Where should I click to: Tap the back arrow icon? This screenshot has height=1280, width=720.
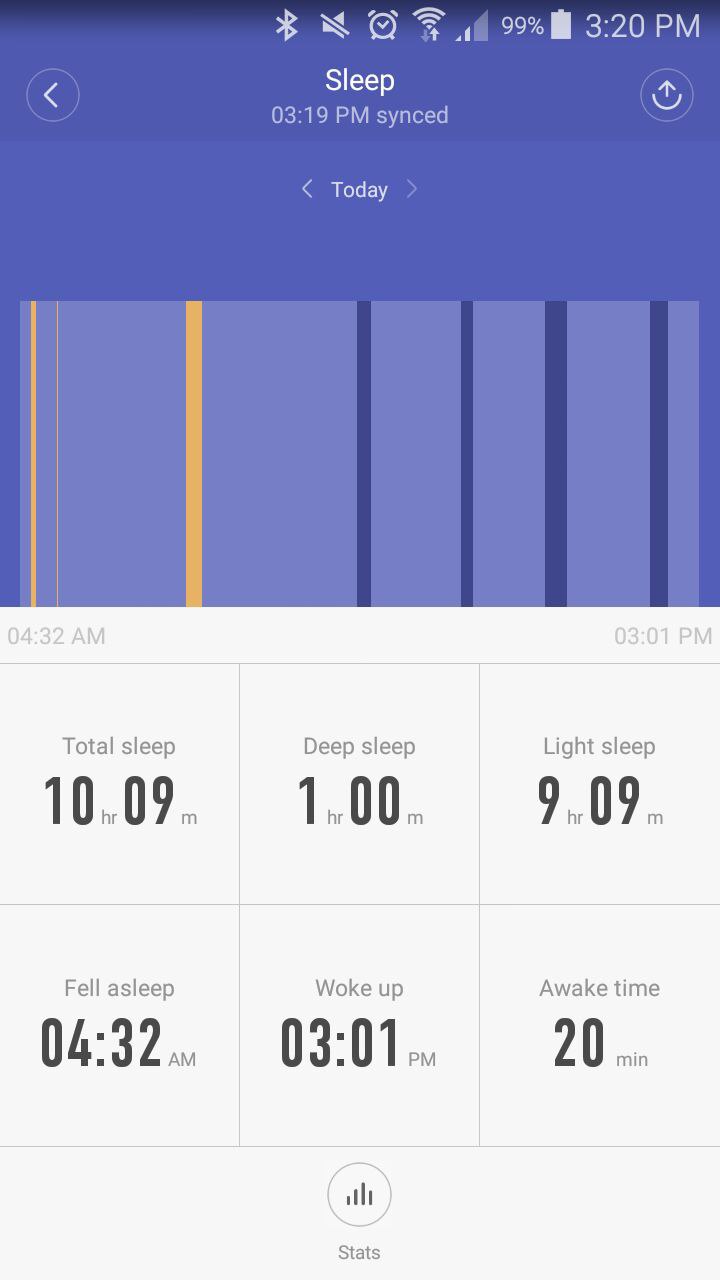(x=52, y=95)
